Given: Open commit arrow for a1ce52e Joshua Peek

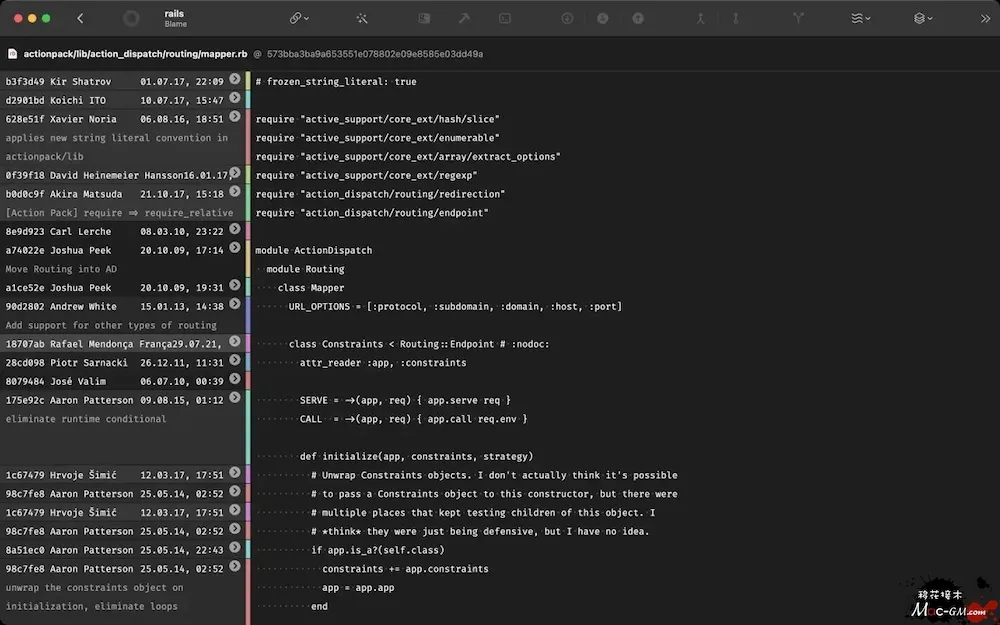Looking at the screenshot, I should (x=235, y=285).
